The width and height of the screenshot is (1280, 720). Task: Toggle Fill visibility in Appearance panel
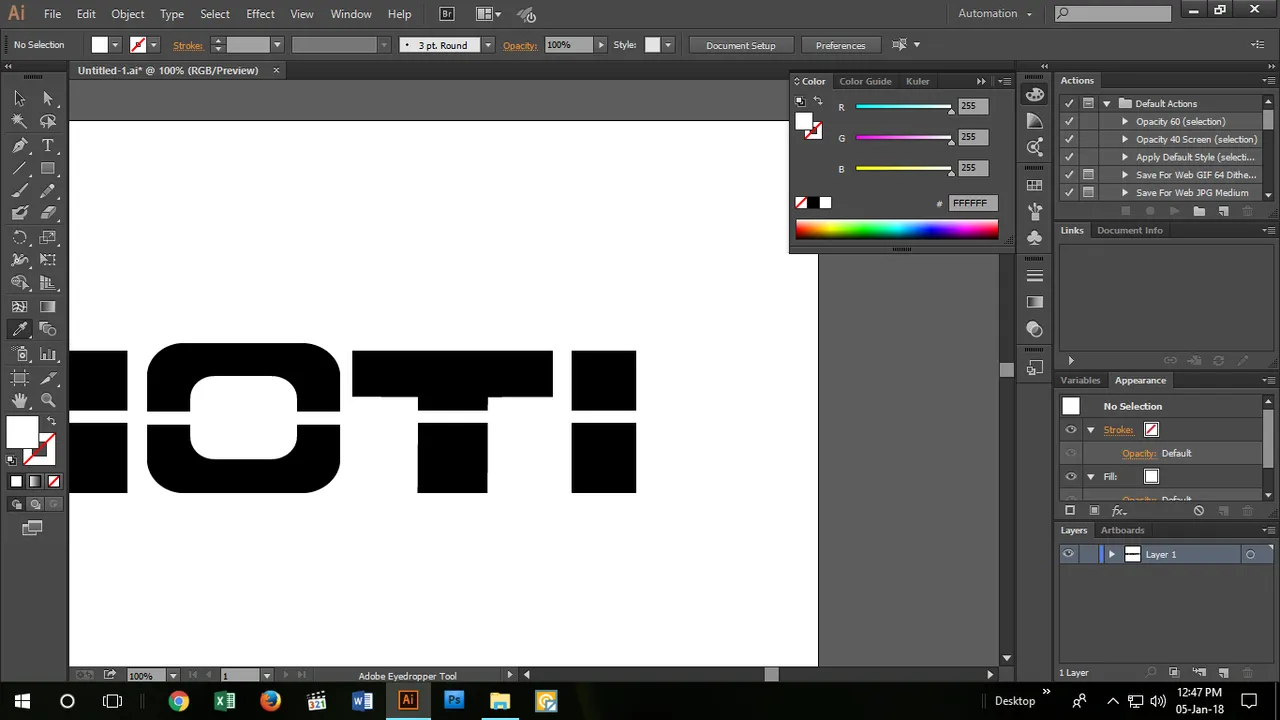click(x=1071, y=477)
